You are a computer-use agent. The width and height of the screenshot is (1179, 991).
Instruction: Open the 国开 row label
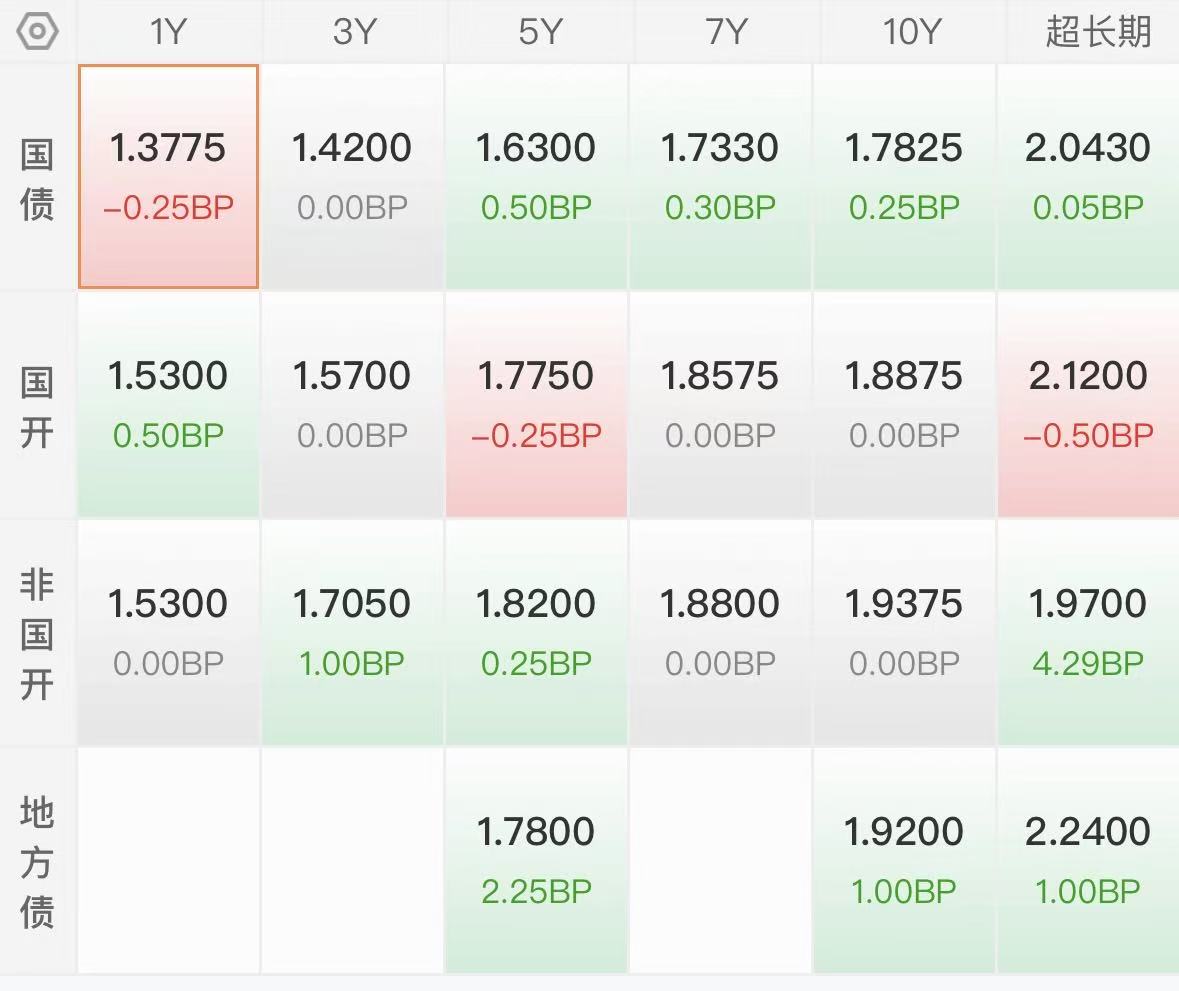coord(37,407)
